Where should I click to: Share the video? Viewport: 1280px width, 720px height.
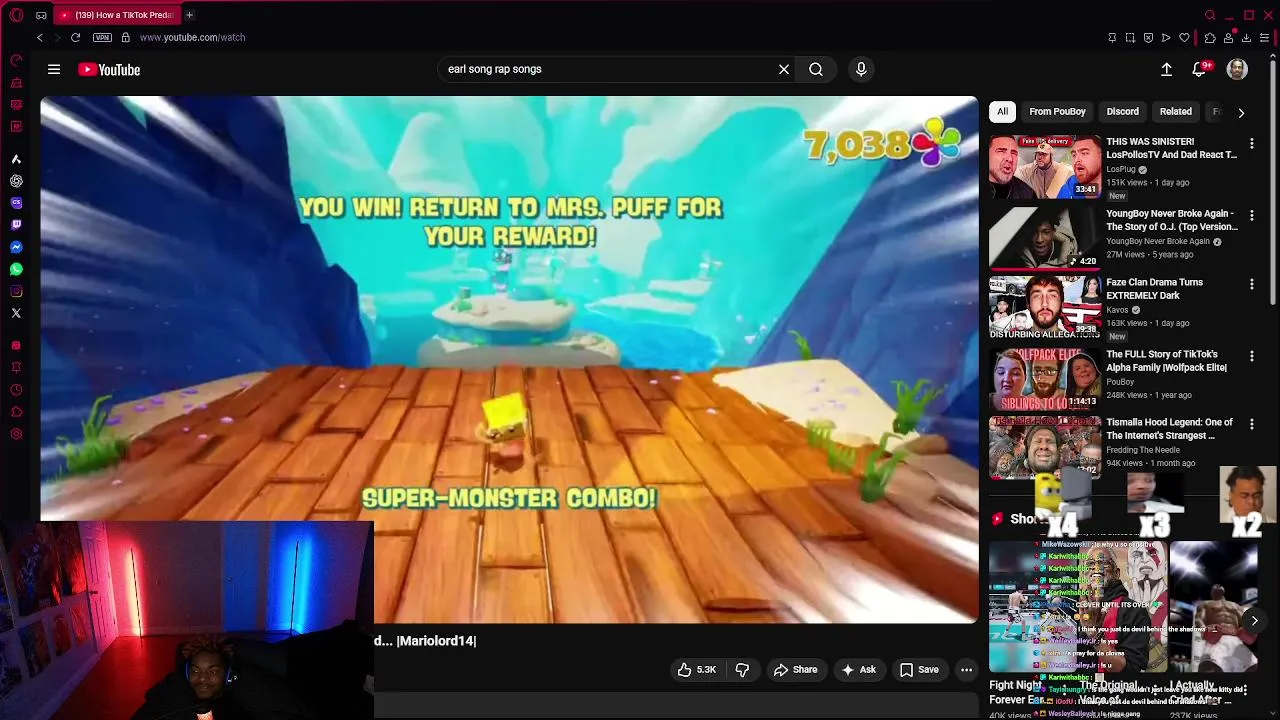[795, 670]
